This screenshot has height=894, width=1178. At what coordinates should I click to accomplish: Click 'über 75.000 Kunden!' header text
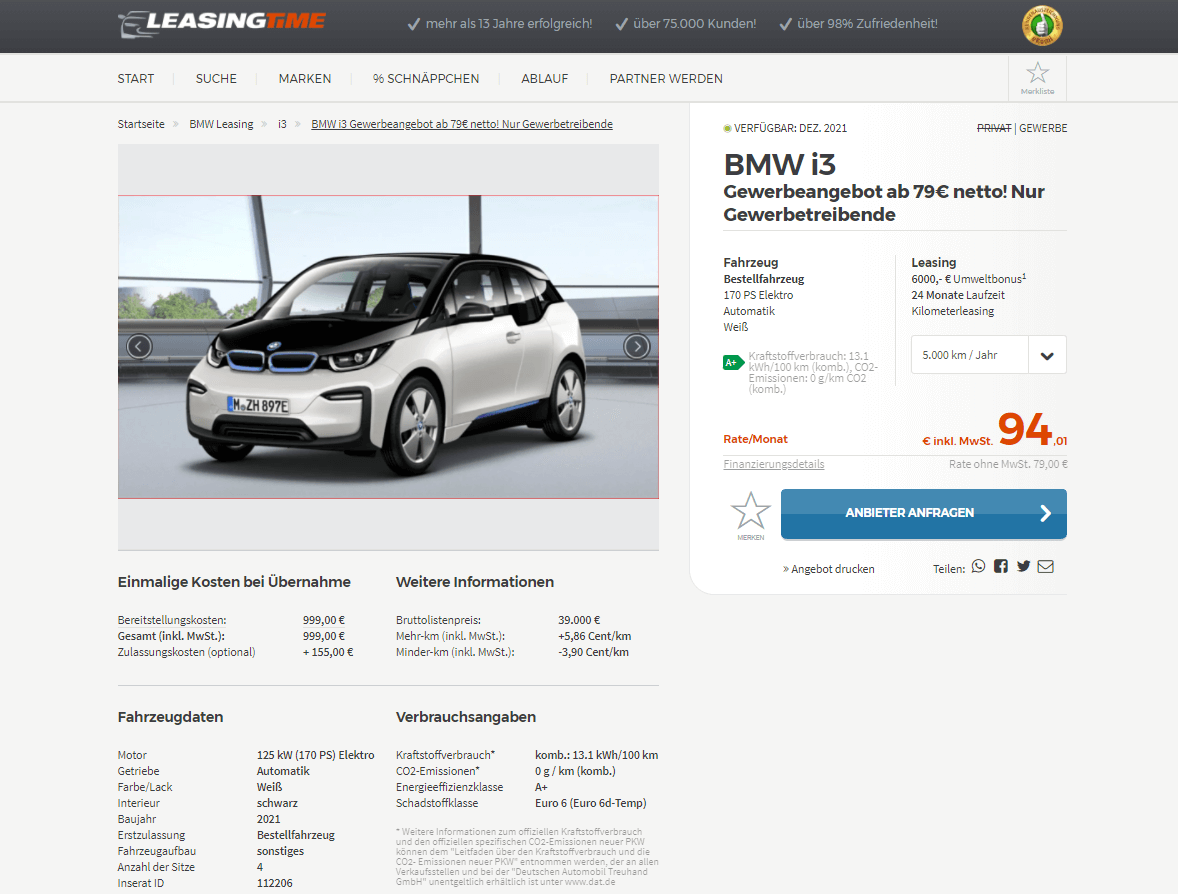coord(694,23)
